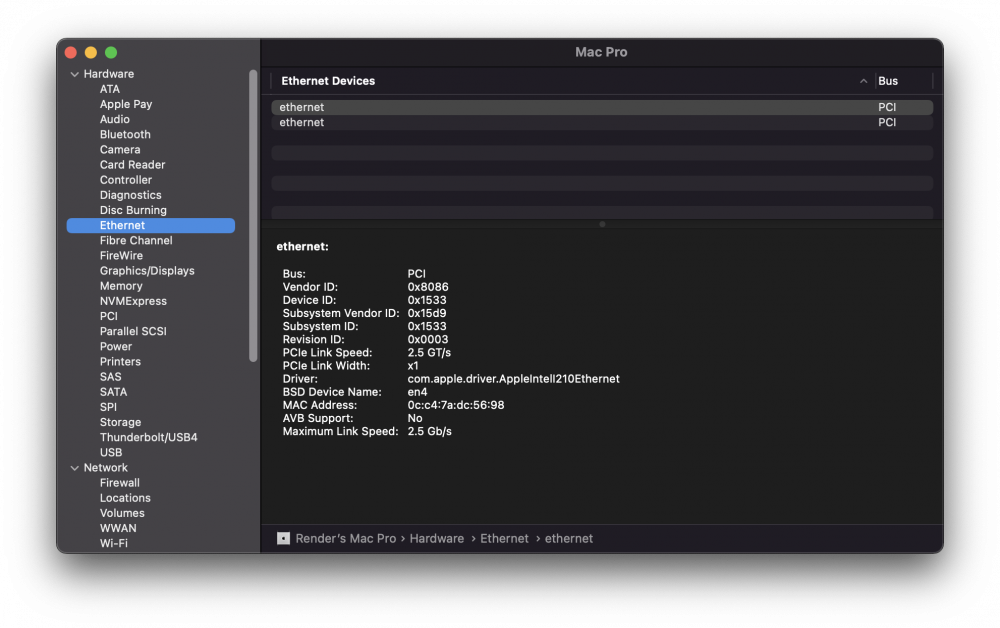Select the highlighted Ethernet sidebar item
This screenshot has height=628, width=1000.
(x=151, y=225)
